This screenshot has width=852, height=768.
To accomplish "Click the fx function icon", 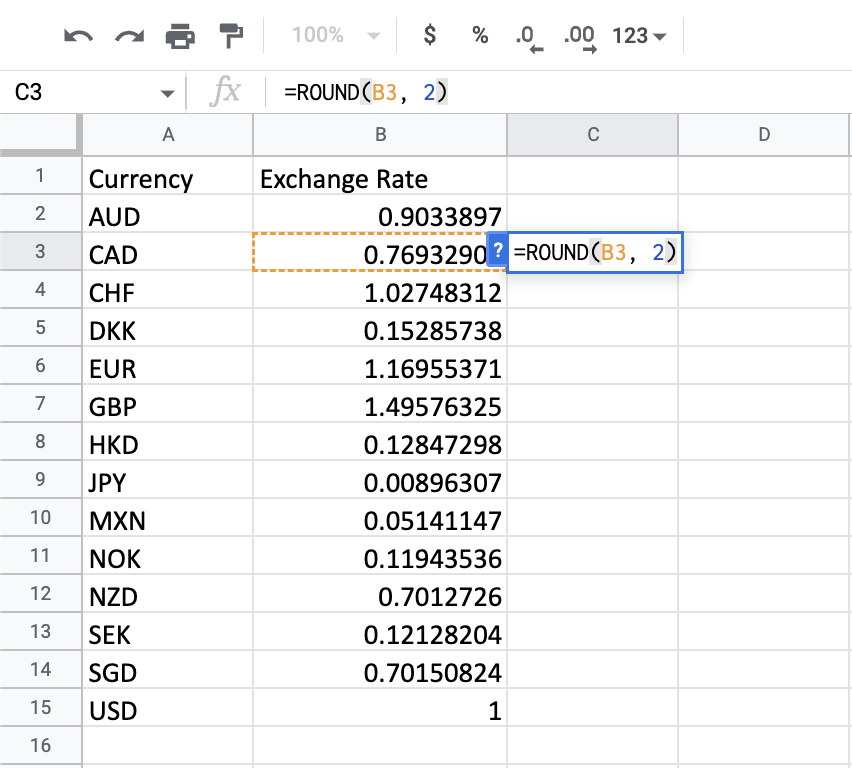I will click(x=225, y=91).
